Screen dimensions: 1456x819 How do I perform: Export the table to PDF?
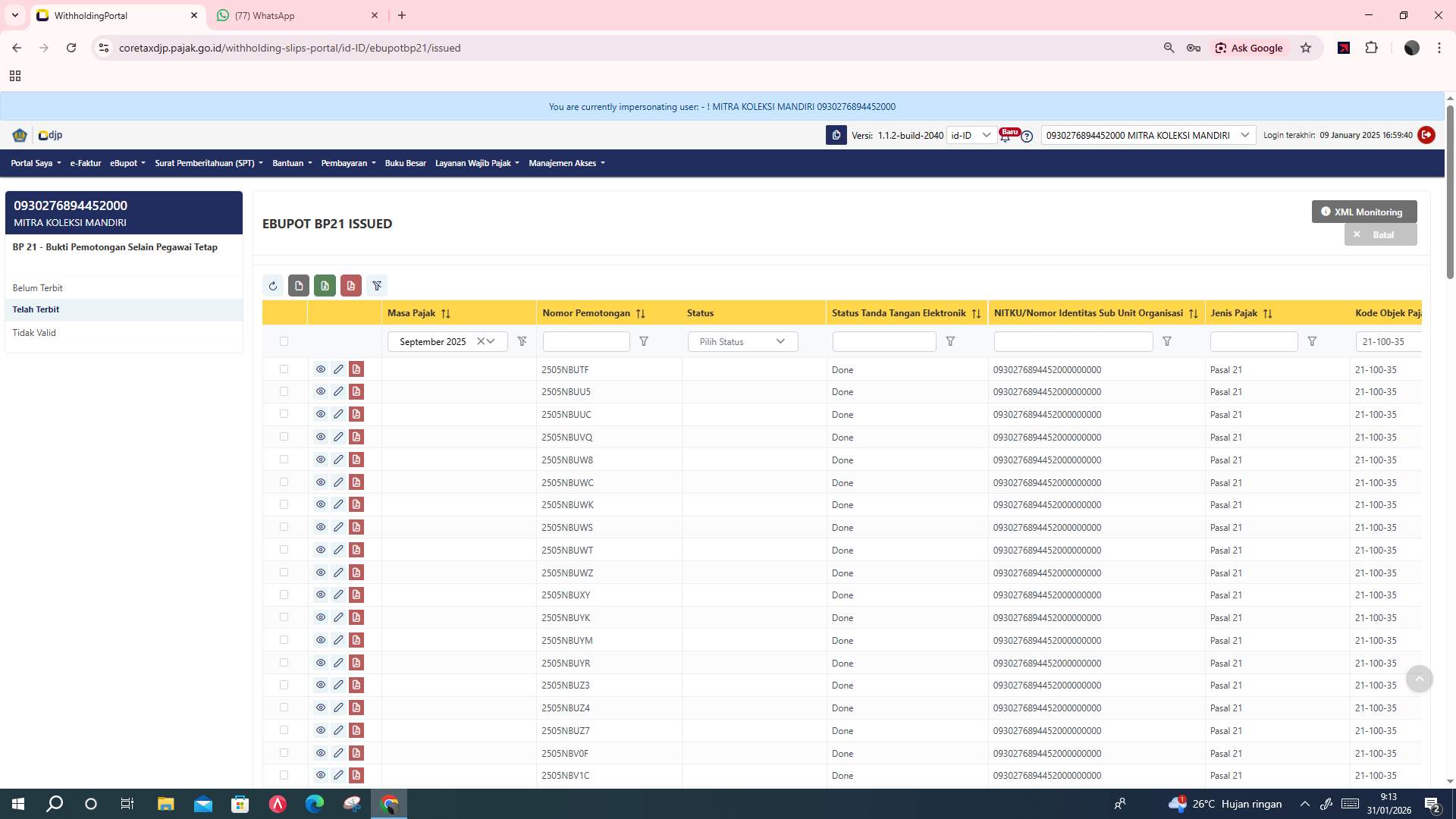point(350,286)
